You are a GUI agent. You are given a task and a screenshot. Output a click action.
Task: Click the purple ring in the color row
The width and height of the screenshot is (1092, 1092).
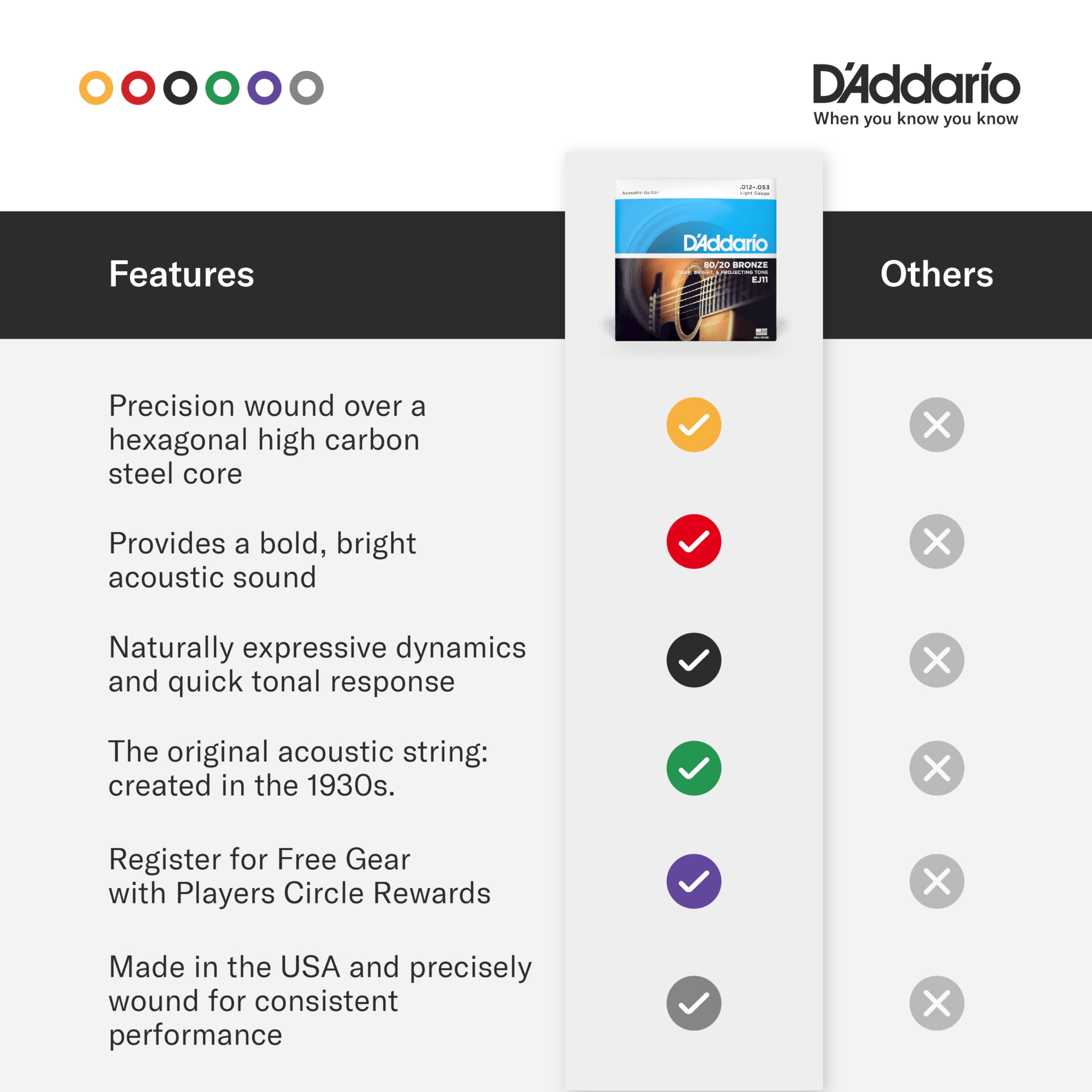pyautogui.click(x=264, y=88)
